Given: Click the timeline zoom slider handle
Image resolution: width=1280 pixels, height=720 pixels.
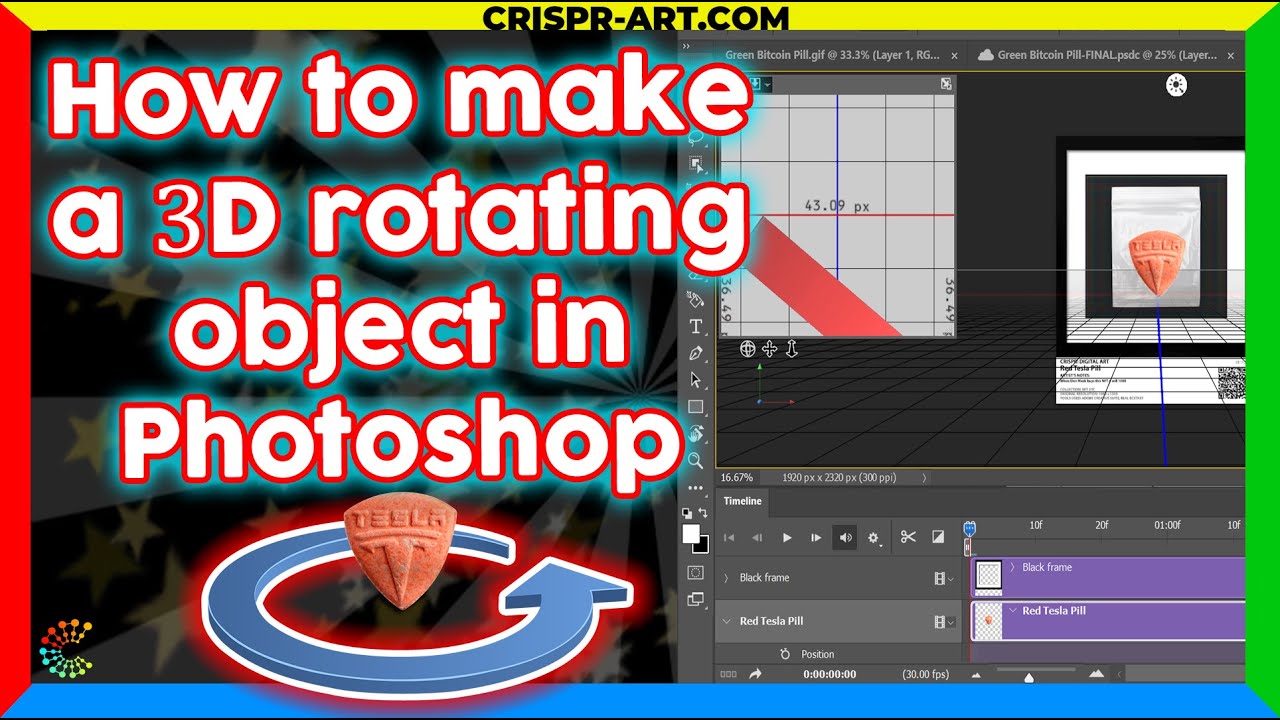Looking at the screenshot, I should 1029,678.
